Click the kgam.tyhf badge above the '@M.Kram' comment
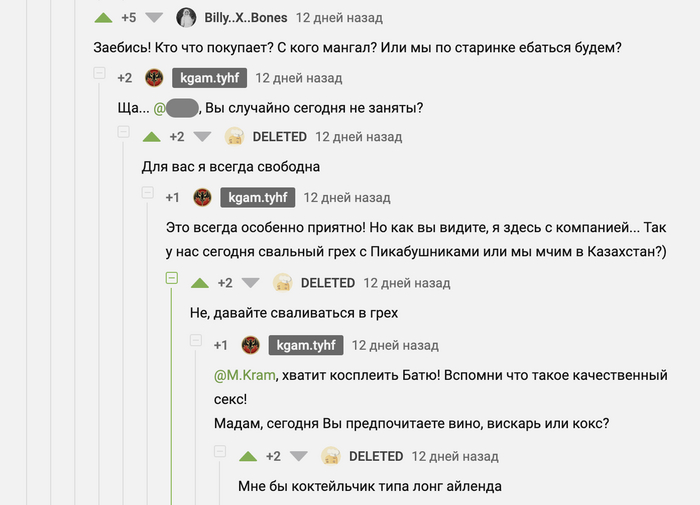 tap(306, 345)
